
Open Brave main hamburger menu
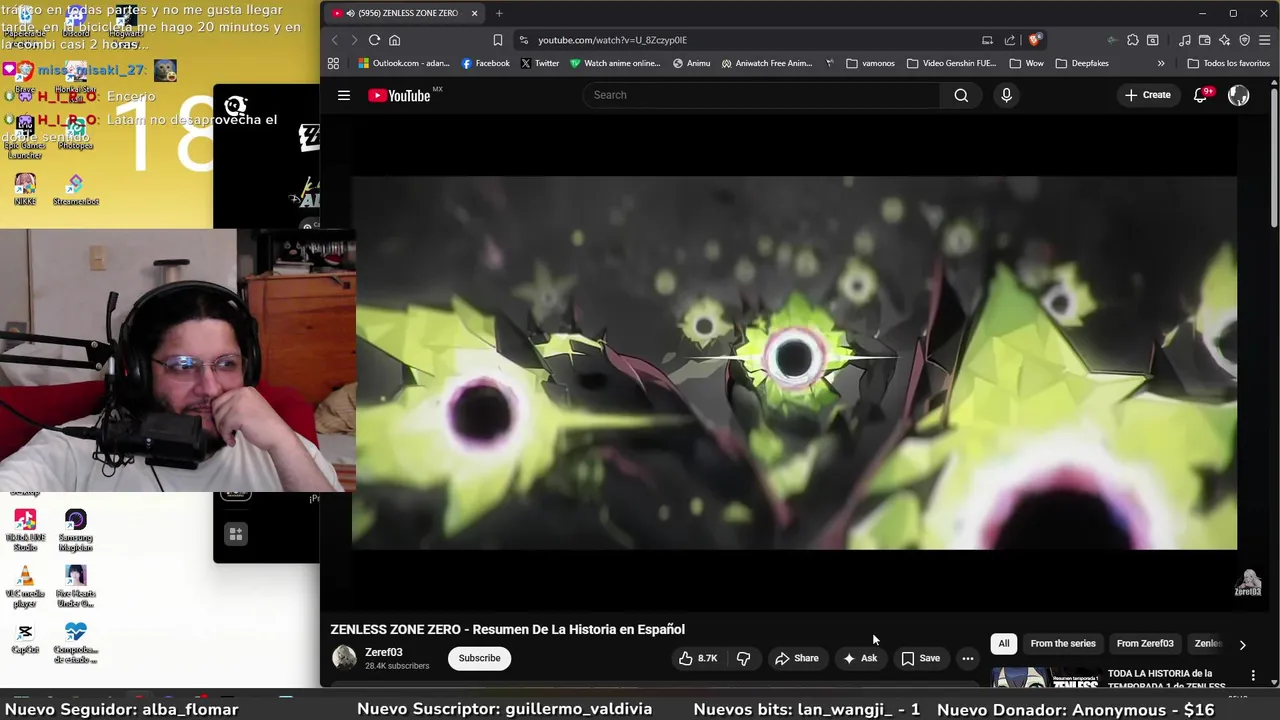[x=1265, y=40]
